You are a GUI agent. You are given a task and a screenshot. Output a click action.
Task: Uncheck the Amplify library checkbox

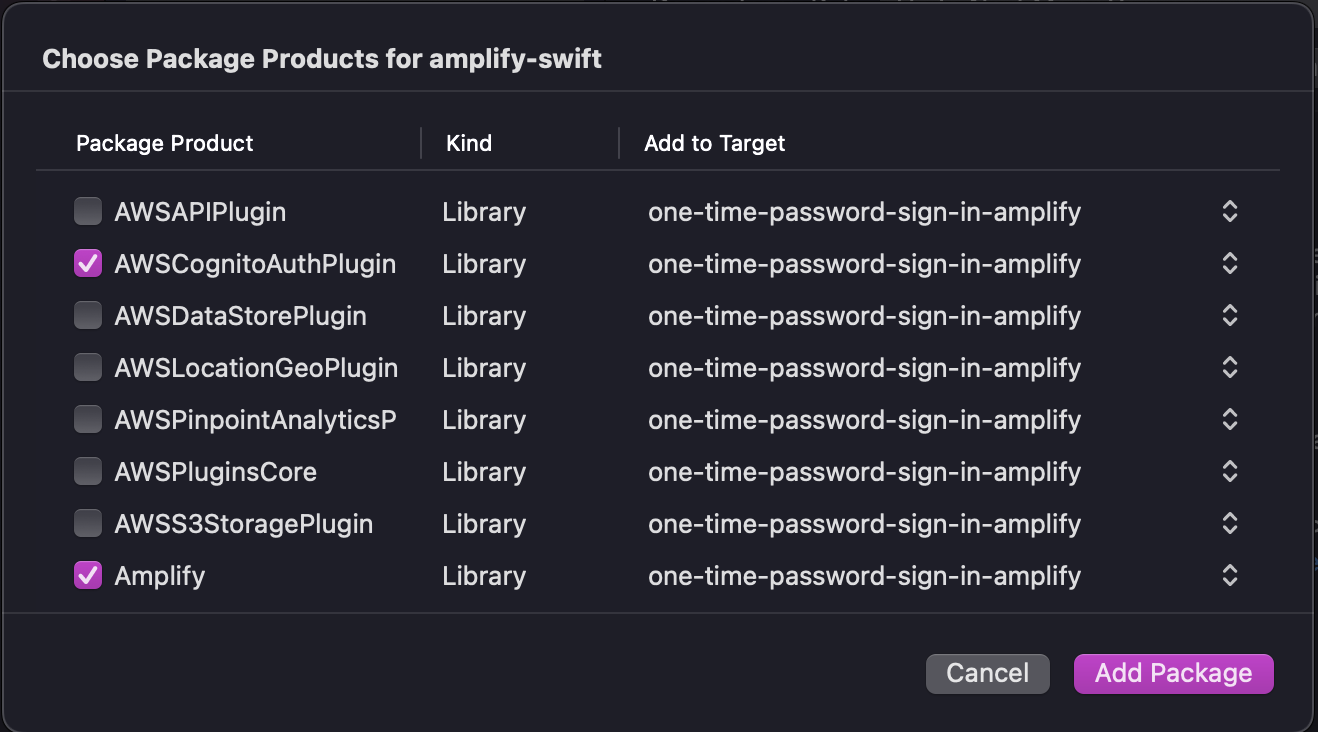(x=88, y=576)
